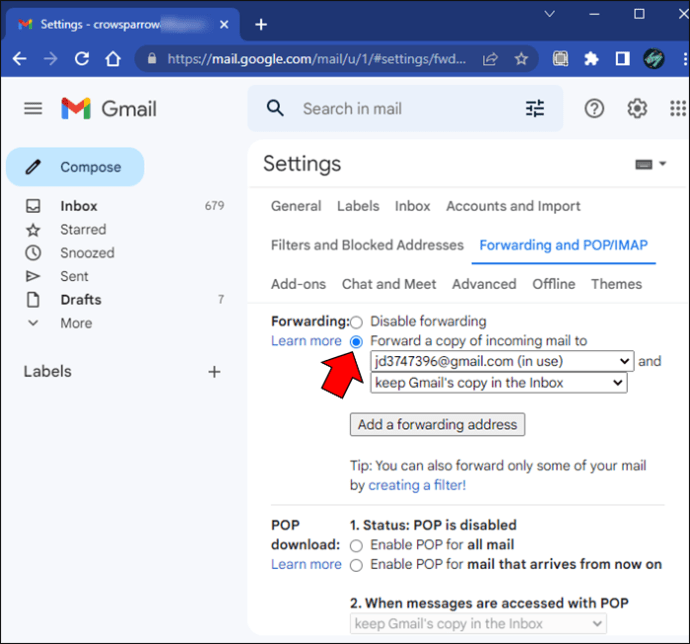Viewport: 690px width, 644px height.
Task: Select the Disable forwarding radio button
Action: click(x=357, y=322)
